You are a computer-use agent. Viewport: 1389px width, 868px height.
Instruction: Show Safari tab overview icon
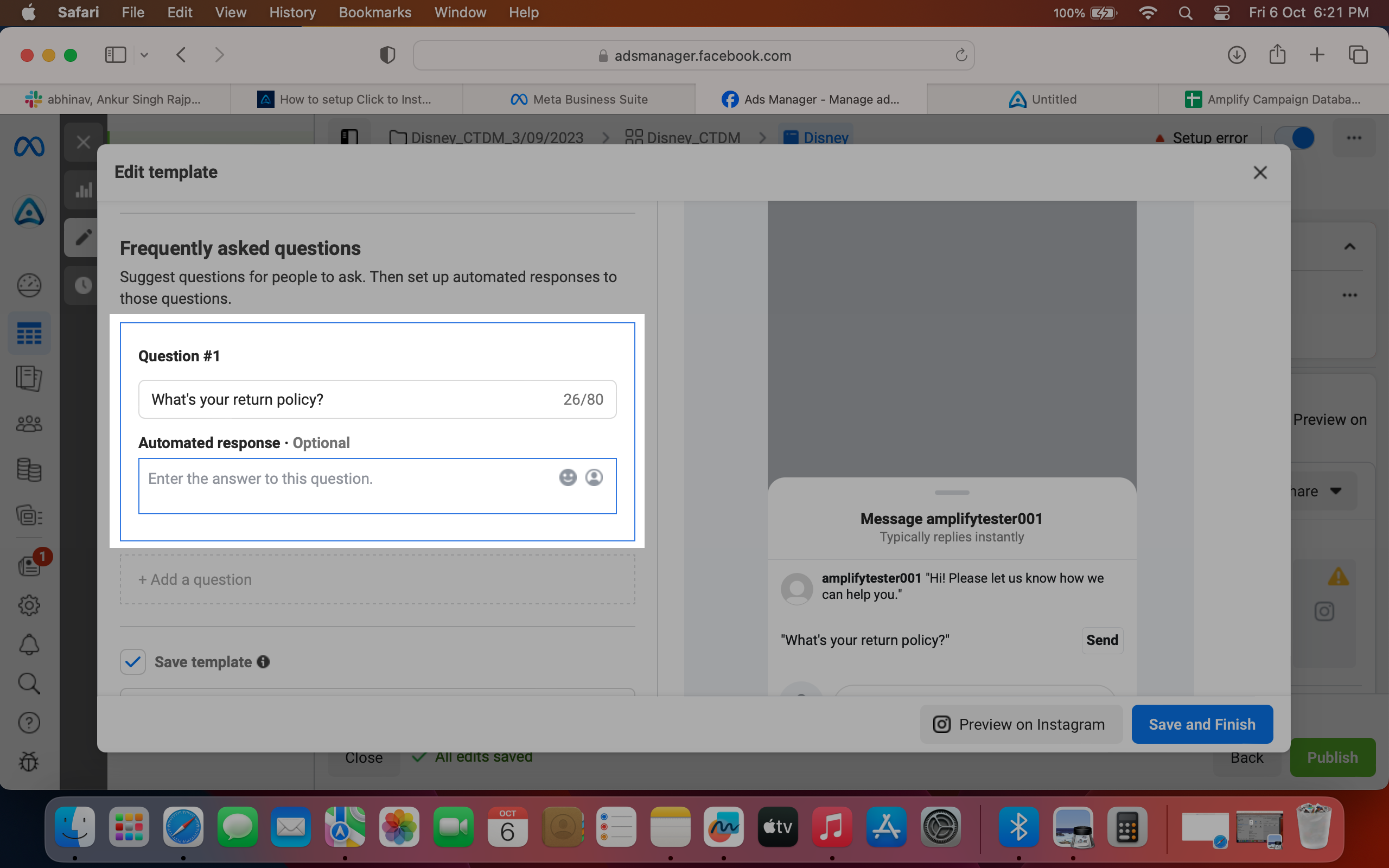point(1358,55)
